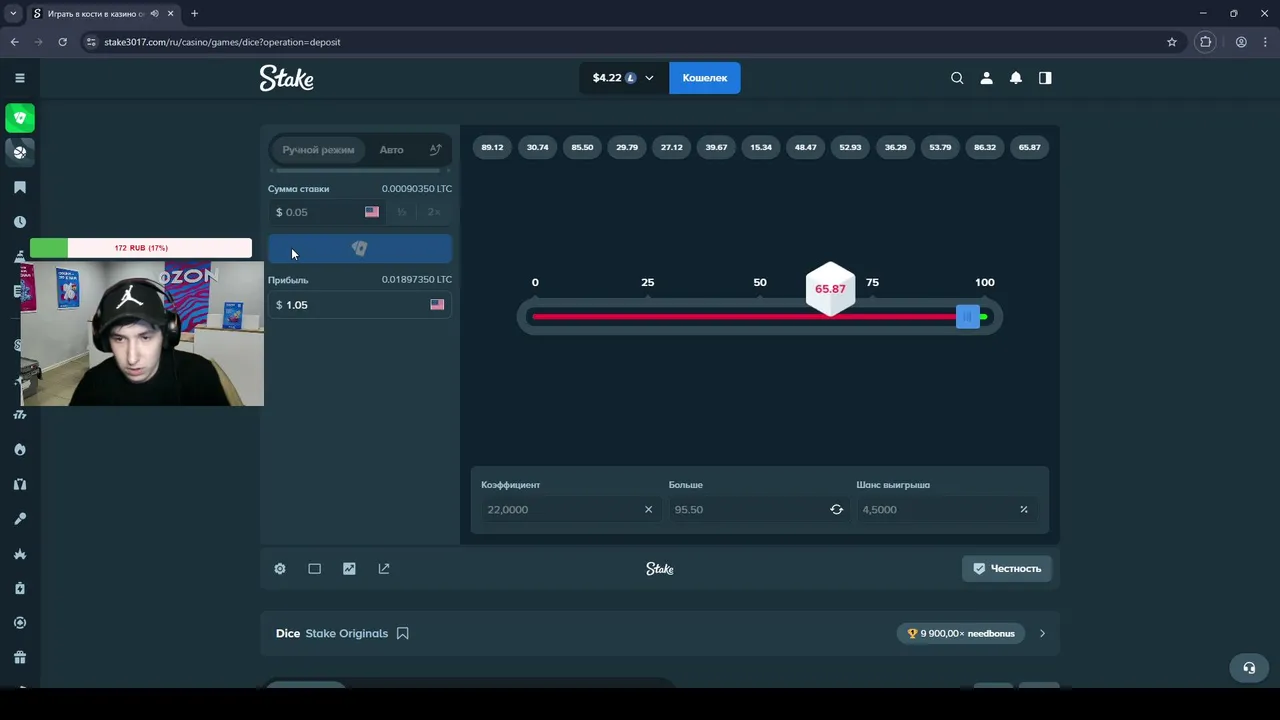Toggle theatre mode square icon
Screen dimensions: 1280x720
(x=315, y=568)
